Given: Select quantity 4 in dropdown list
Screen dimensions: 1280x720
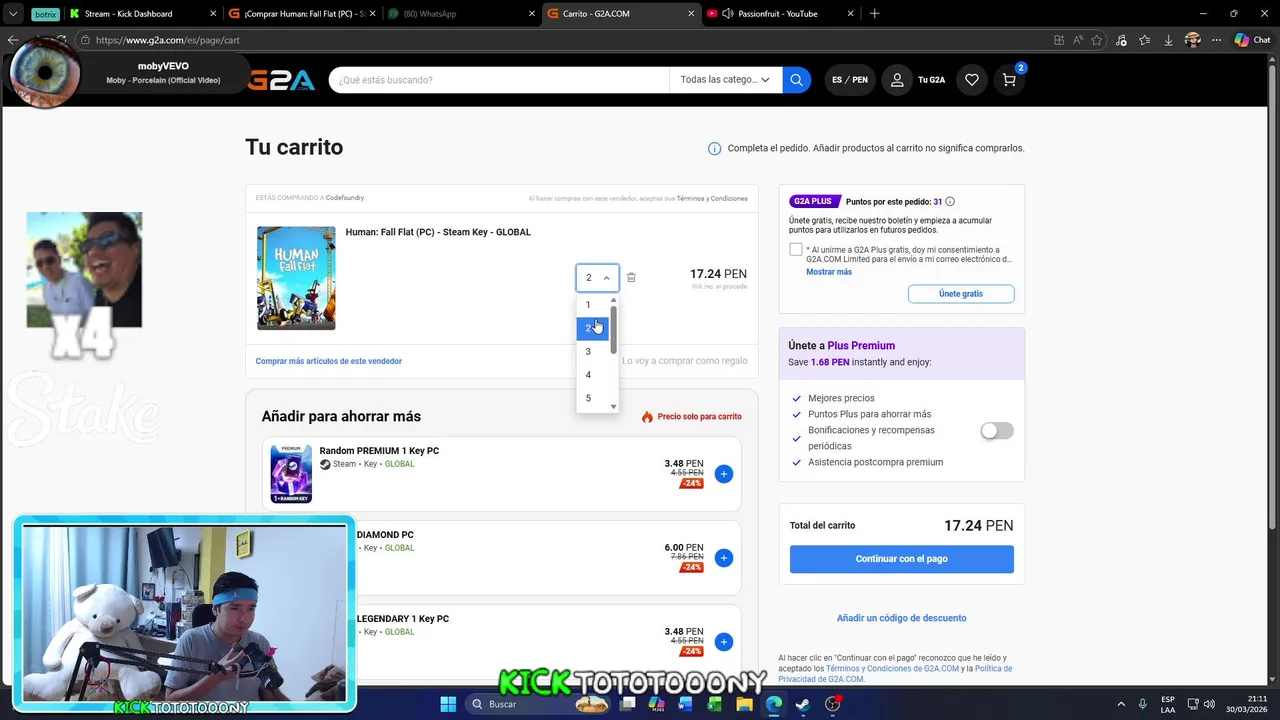Looking at the screenshot, I should (592, 375).
